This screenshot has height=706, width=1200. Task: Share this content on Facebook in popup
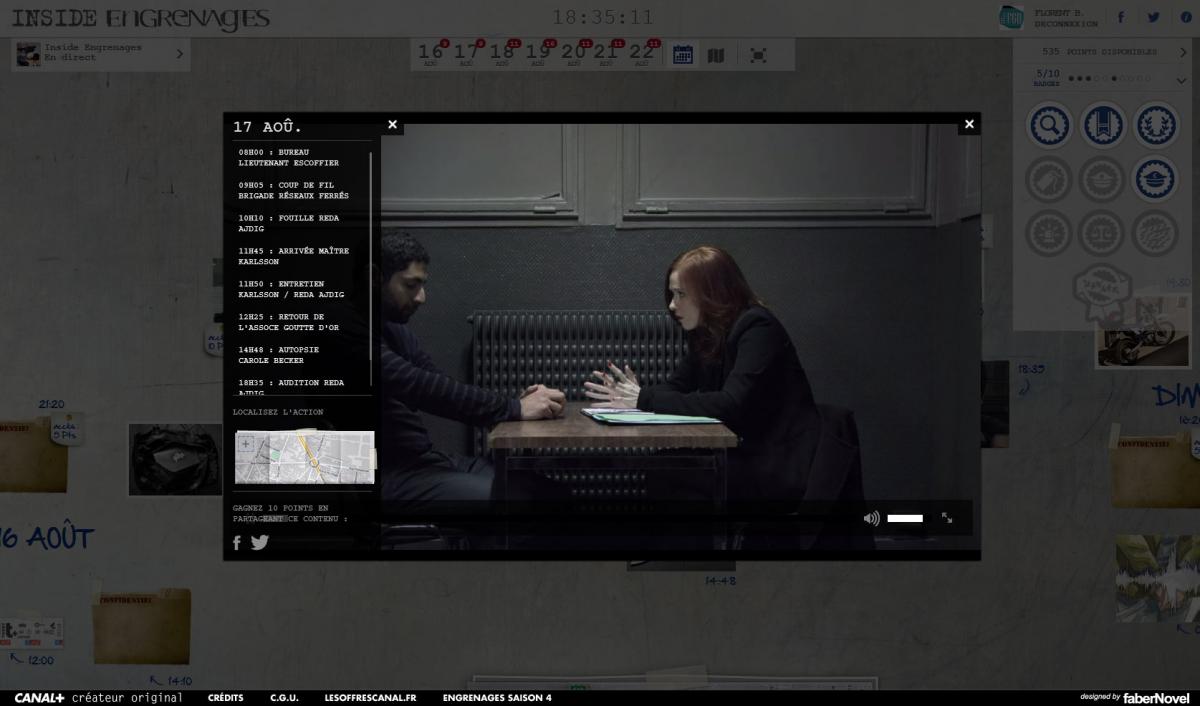click(237, 542)
